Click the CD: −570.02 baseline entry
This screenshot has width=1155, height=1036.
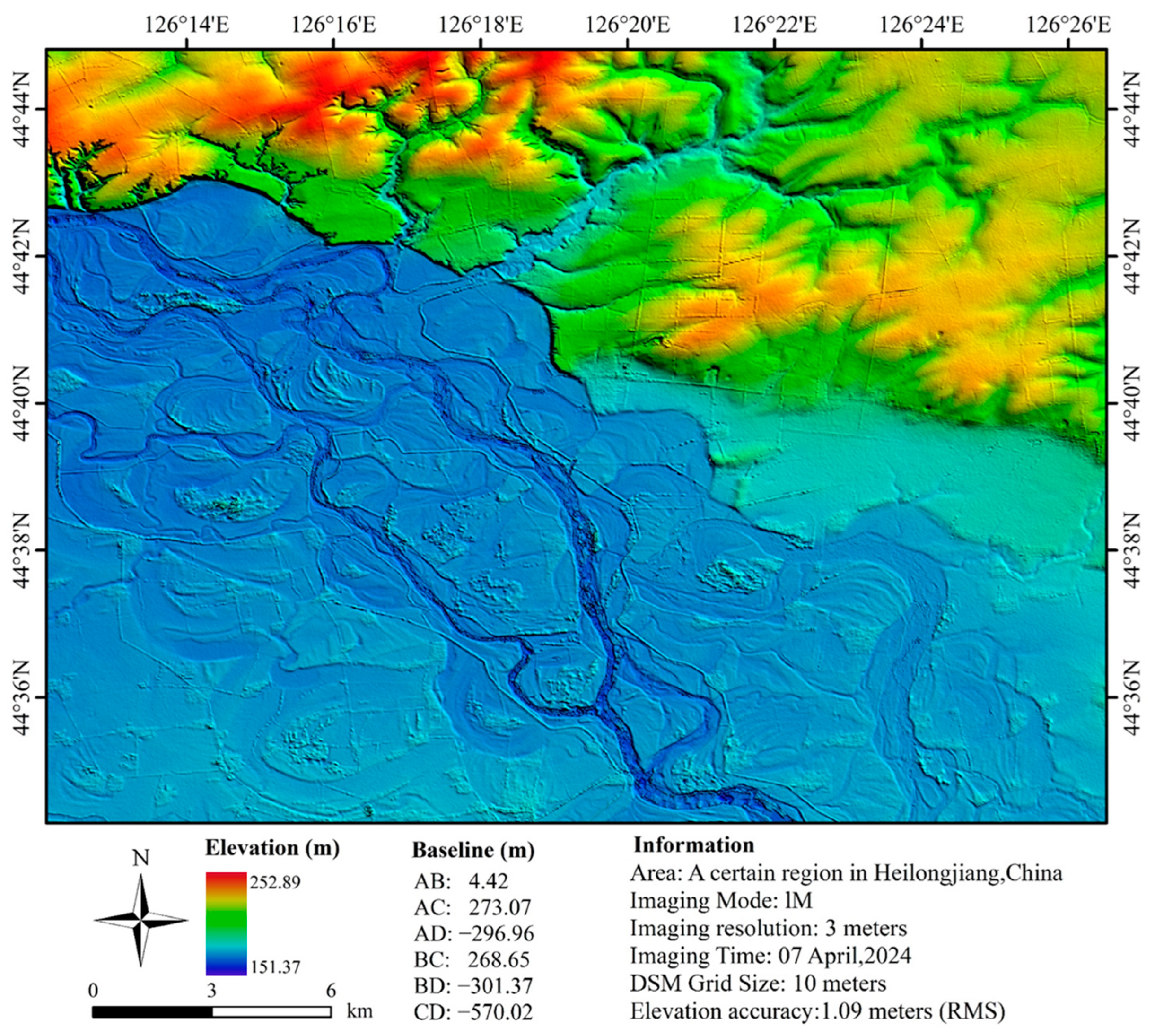[473, 1012]
